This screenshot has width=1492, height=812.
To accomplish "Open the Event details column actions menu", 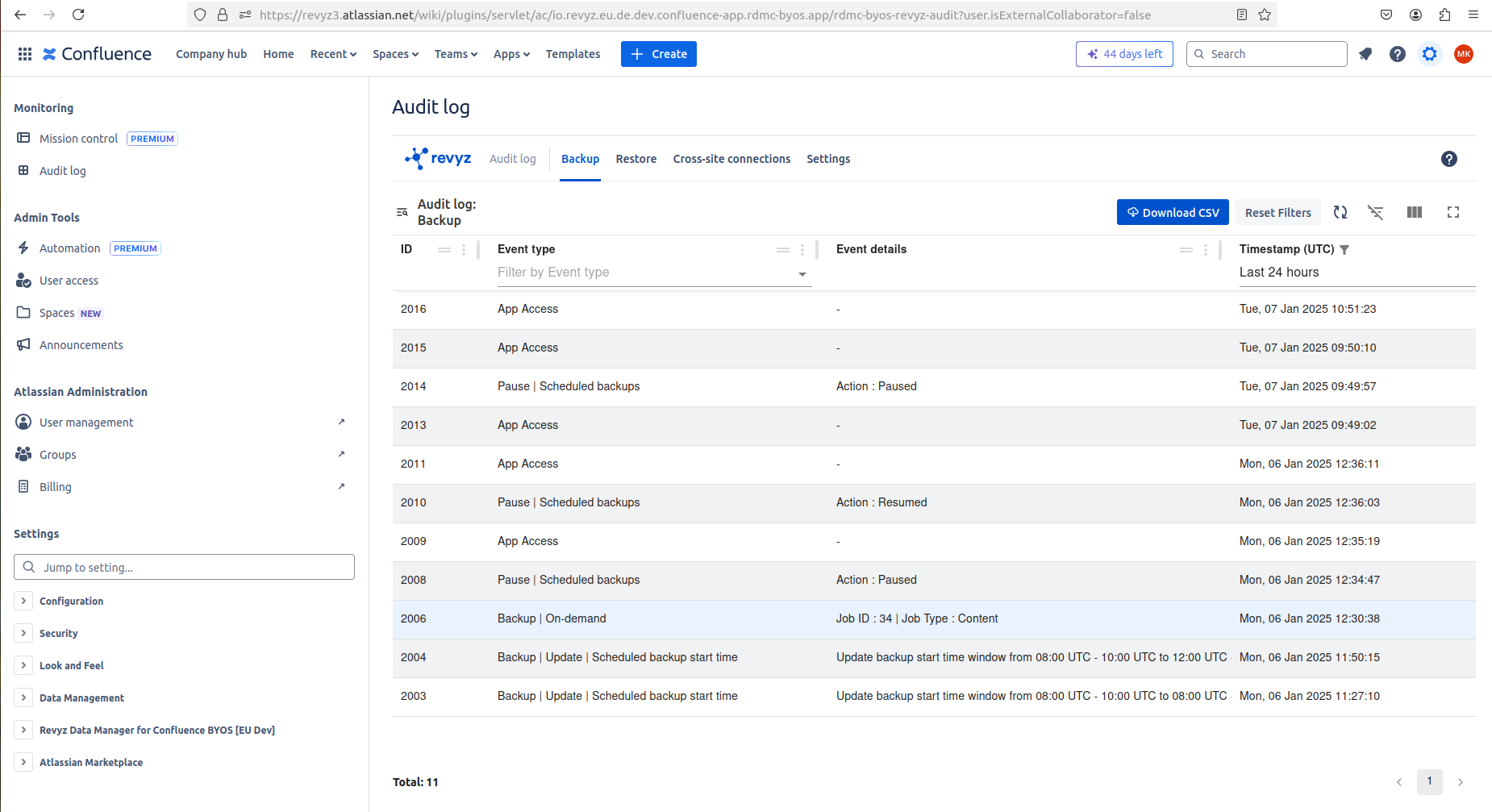I will (x=1206, y=250).
